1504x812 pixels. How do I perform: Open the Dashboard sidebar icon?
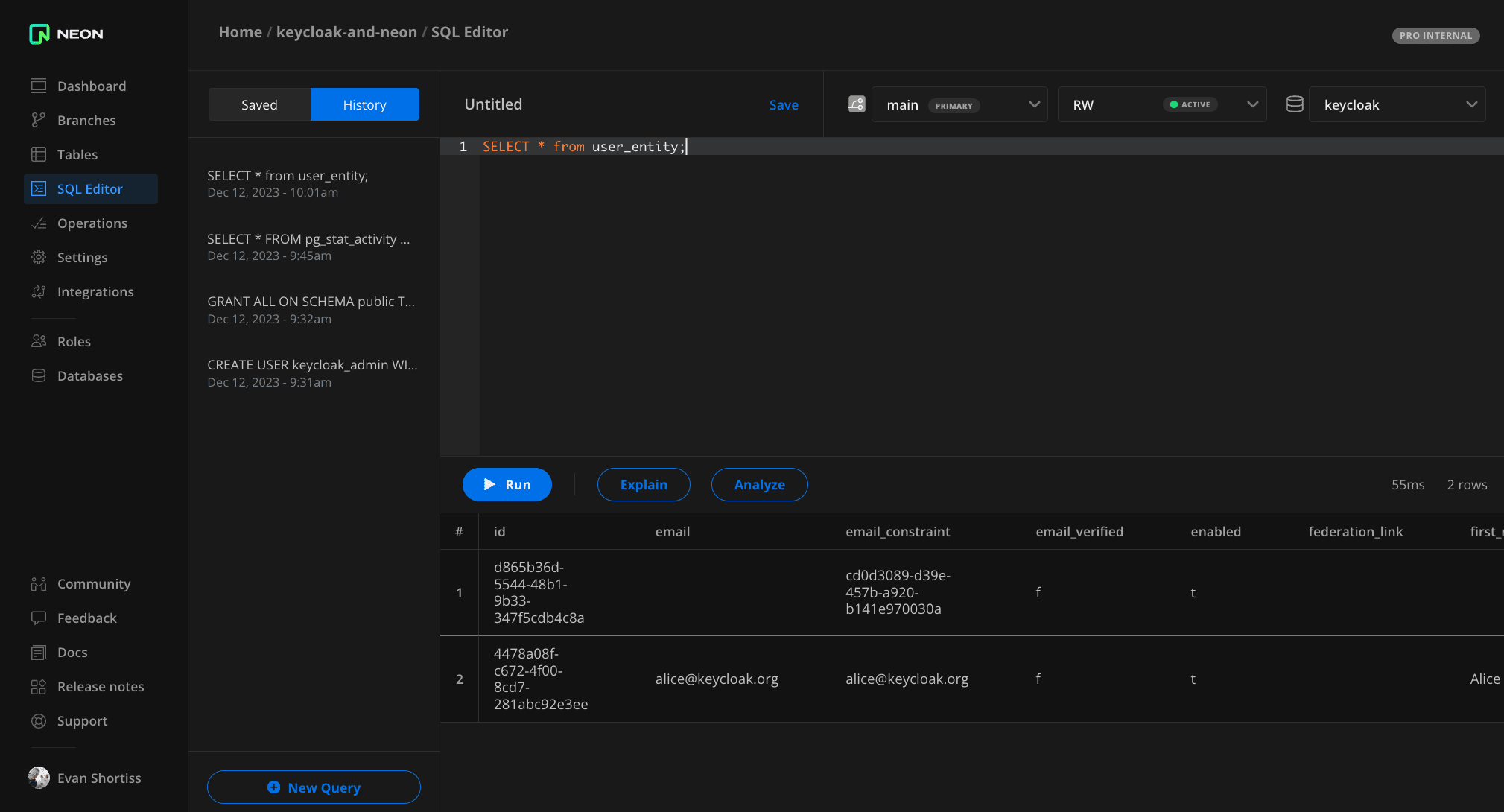tap(39, 86)
